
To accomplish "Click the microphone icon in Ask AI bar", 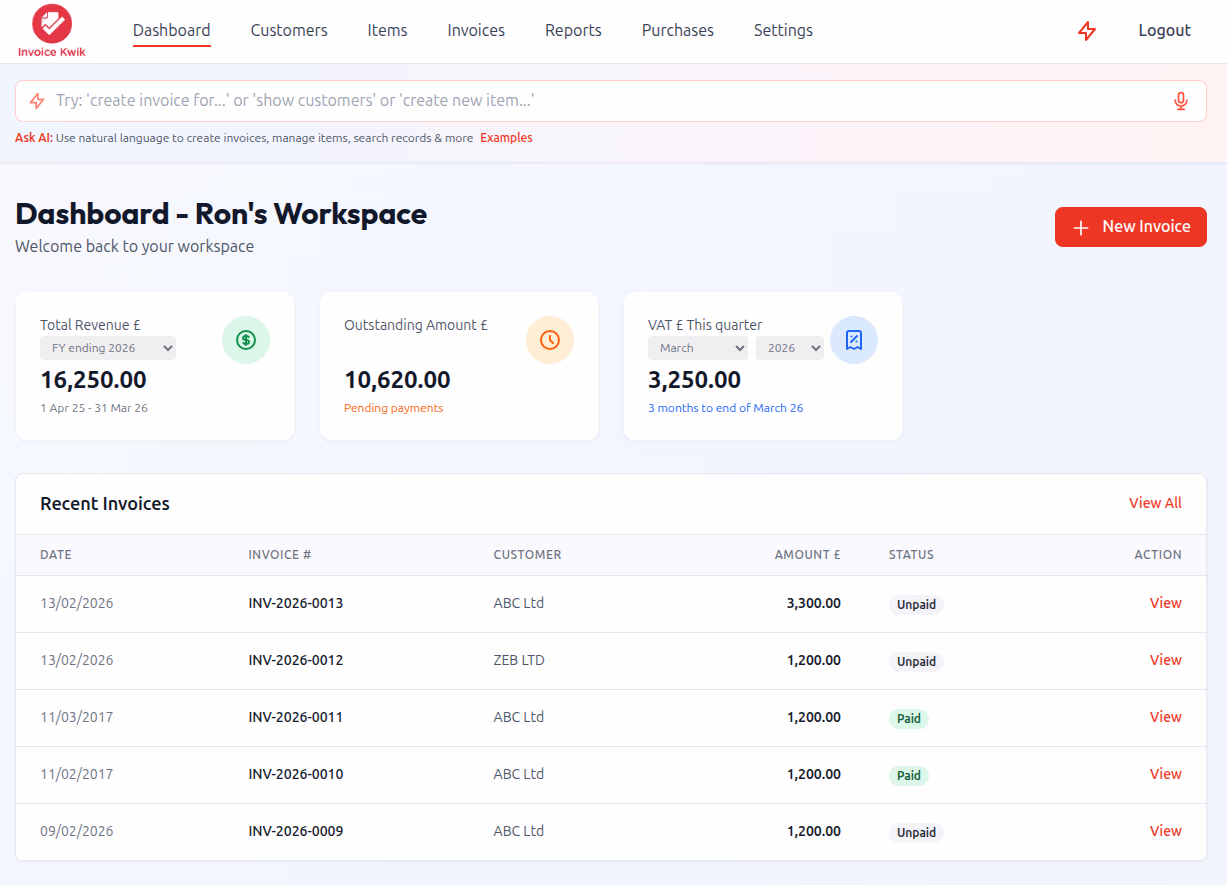I will point(1181,101).
